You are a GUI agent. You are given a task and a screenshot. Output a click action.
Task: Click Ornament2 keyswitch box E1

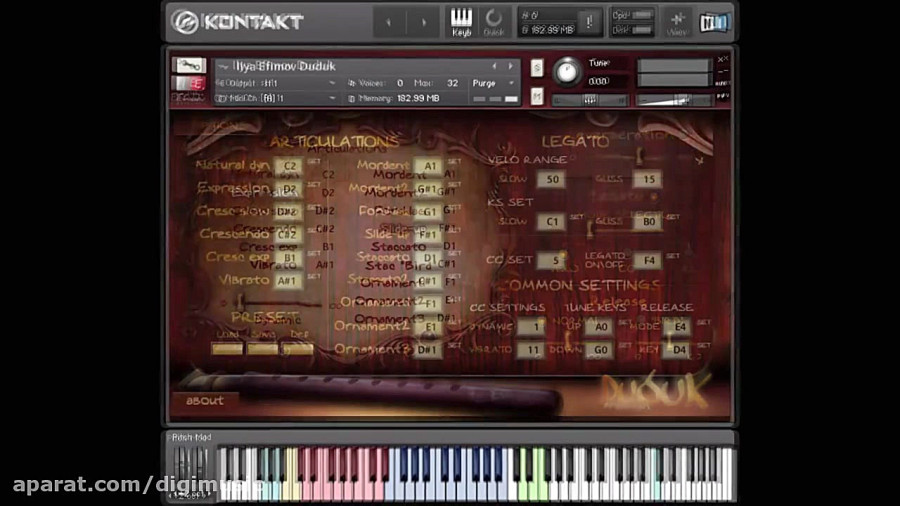coord(429,326)
